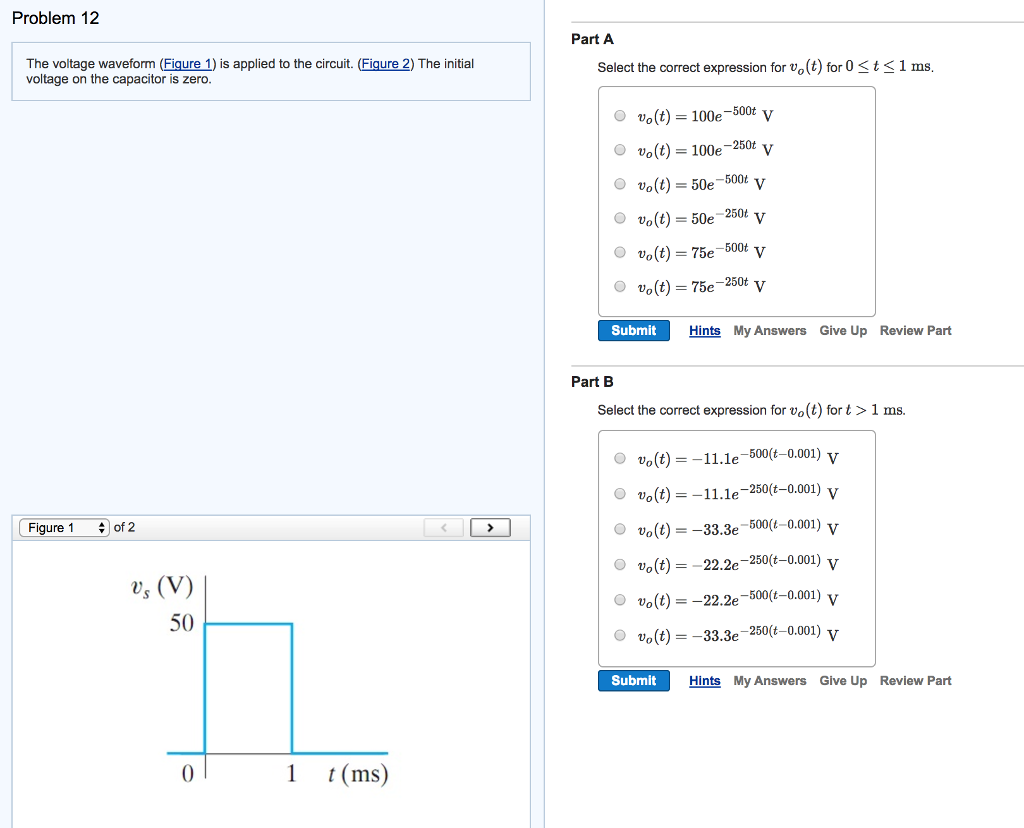Image resolution: width=1024 pixels, height=828 pixels.
Task: Open Figure 2 link in problem statement
Action: point(385,64)
